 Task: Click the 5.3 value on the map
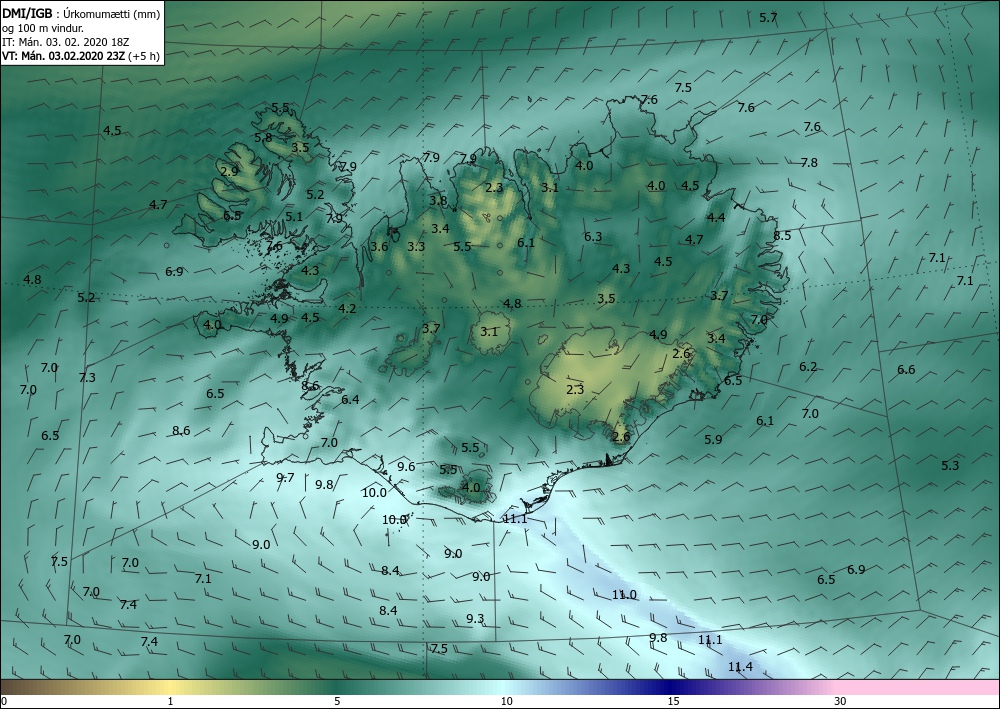(x=950, y=465)
